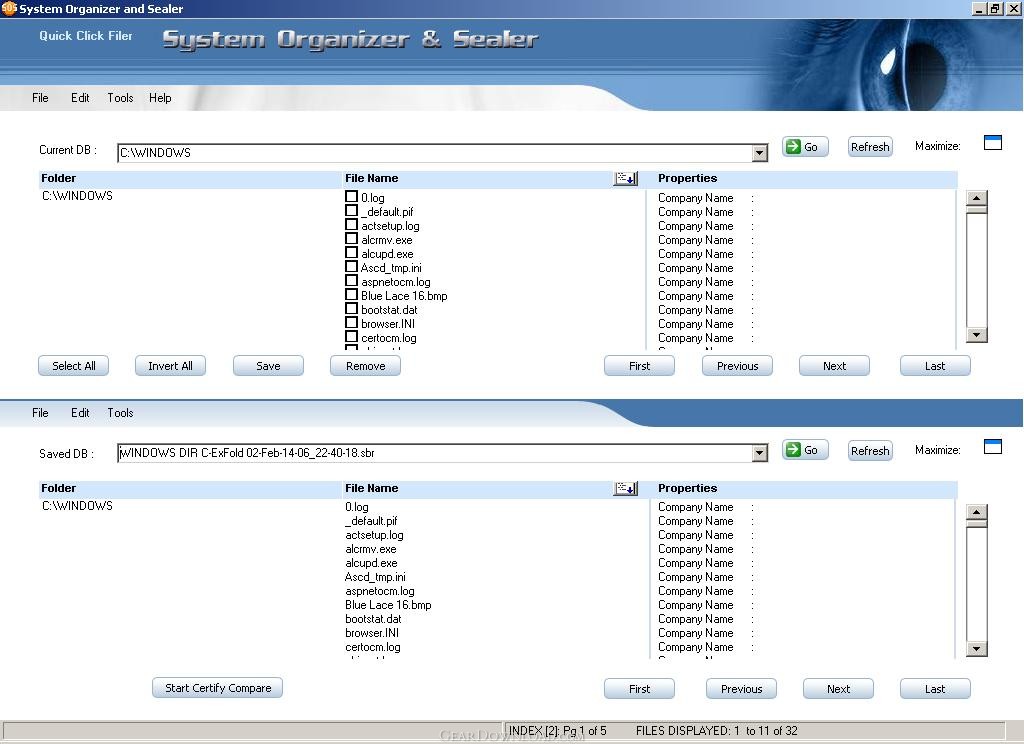Click FILES DISPLAYED status bar text
The image size is (1024, 744).
(x=716, y=730)
